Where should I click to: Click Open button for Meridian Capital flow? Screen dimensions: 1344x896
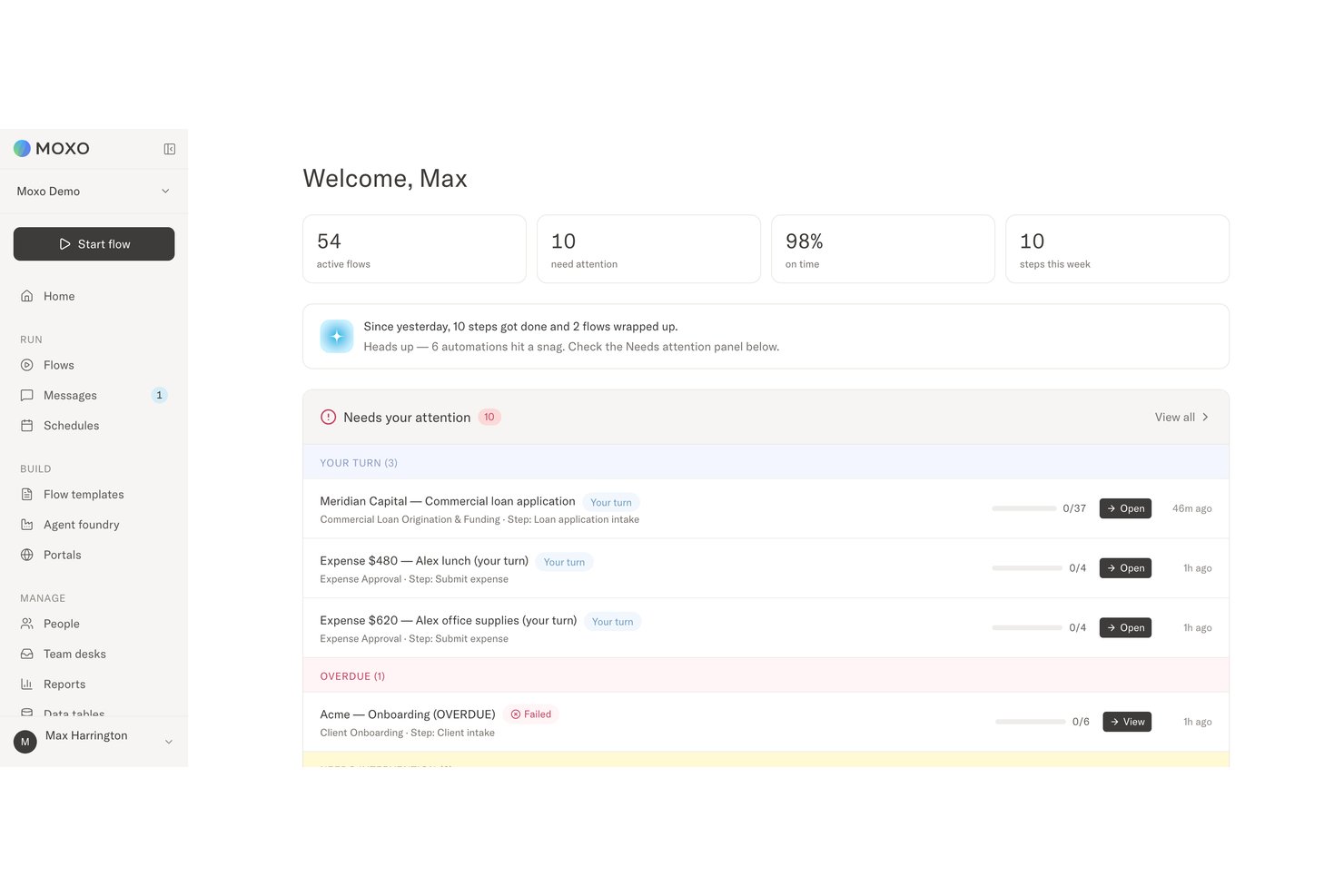(x=1125, y=508)
